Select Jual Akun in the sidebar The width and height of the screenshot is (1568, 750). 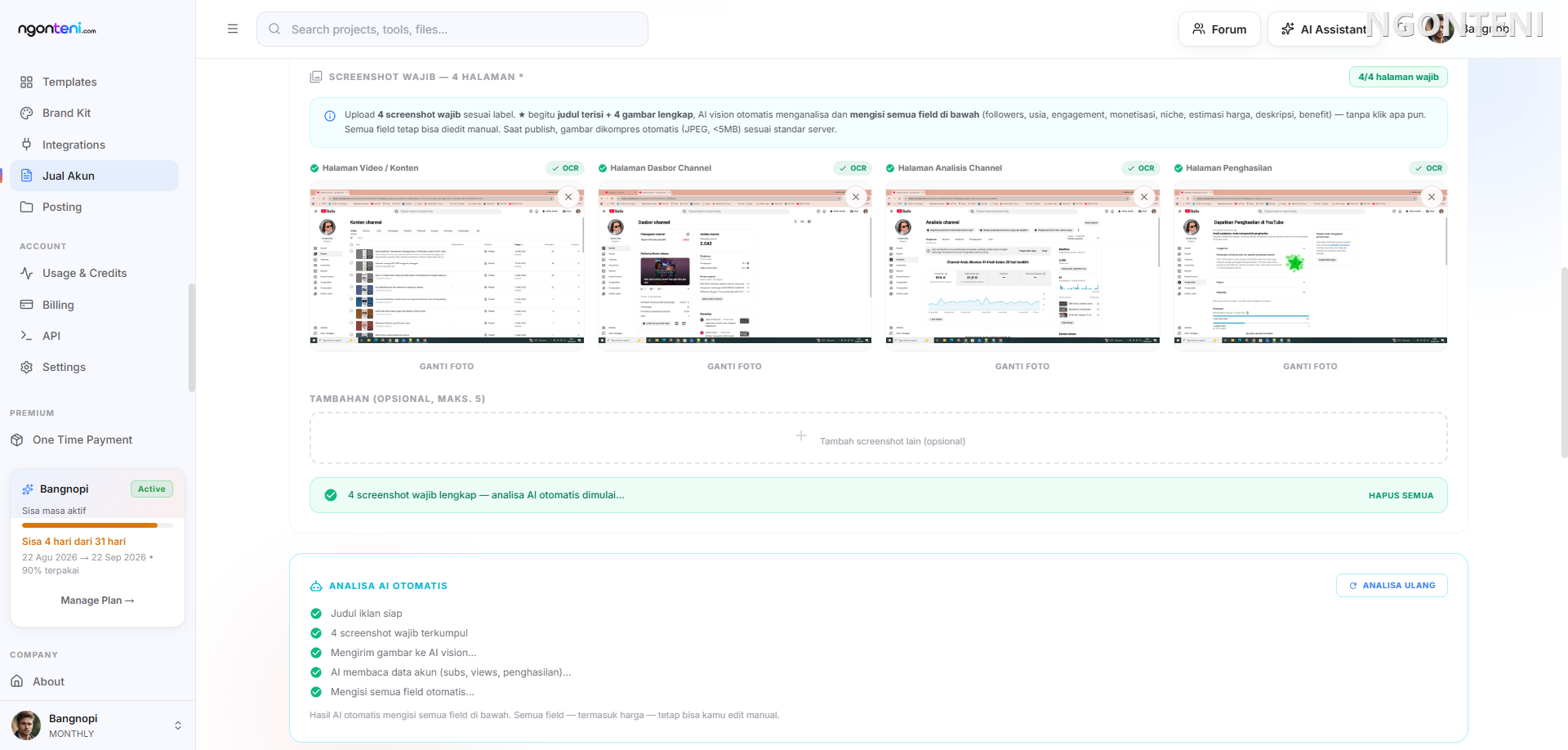95,176
